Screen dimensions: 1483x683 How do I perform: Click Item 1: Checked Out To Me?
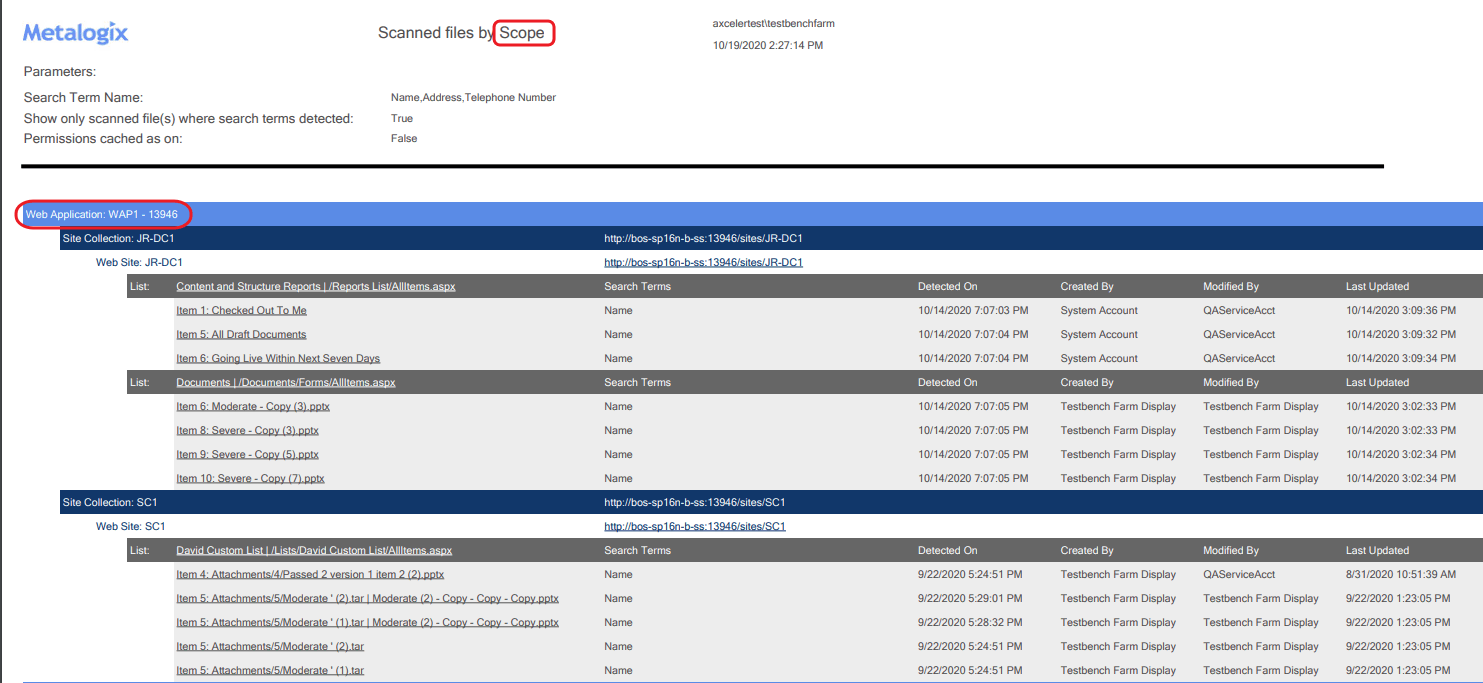coord(240,310)
